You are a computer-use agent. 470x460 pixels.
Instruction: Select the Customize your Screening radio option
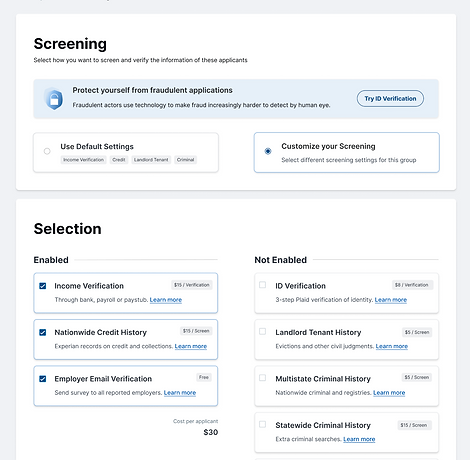coord(268,151)
